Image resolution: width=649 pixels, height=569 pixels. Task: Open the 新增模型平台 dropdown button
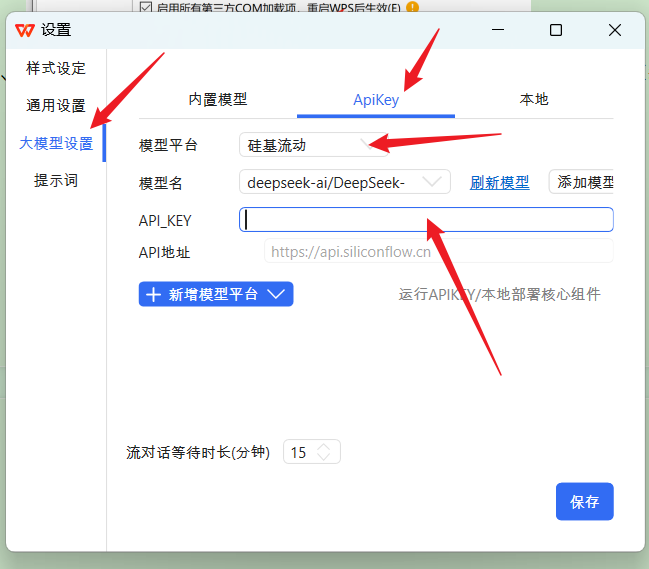tap(216, 294)
